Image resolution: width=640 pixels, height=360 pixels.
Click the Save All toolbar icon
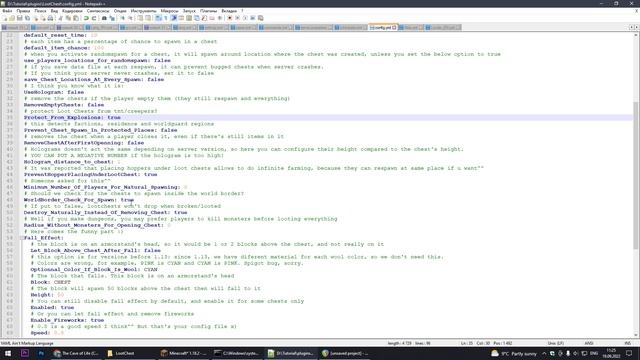(27, 18)
